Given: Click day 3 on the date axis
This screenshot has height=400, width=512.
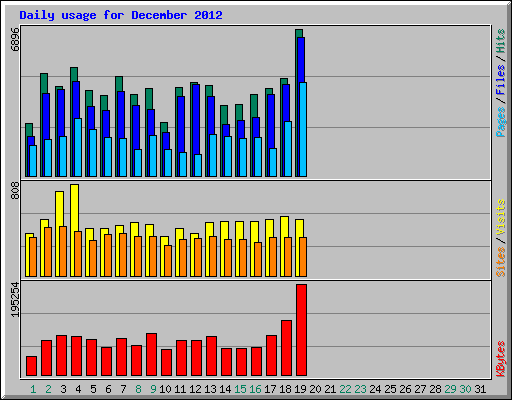Looking at the screenshot, I should click(63, 389).
